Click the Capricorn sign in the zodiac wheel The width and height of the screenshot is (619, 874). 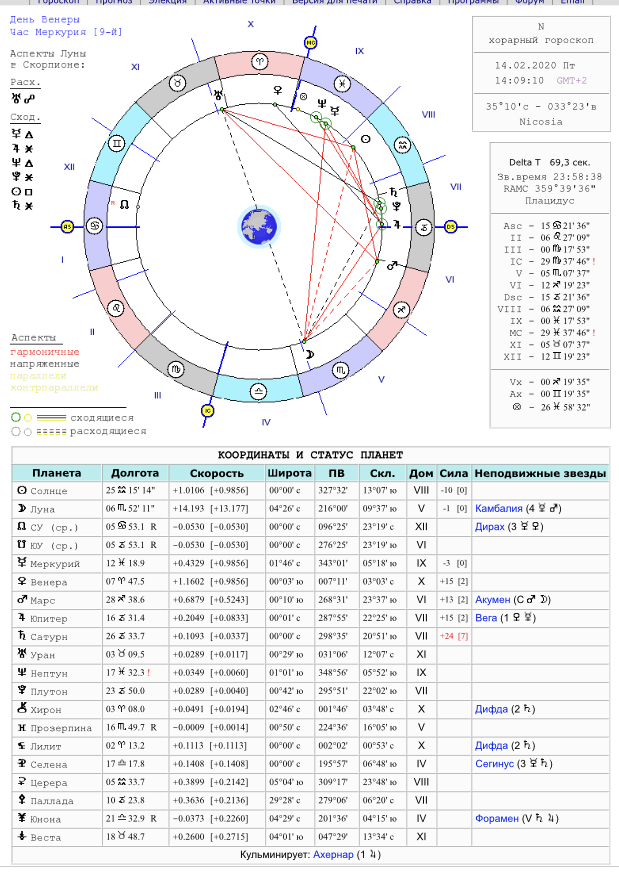pos(425,227)
